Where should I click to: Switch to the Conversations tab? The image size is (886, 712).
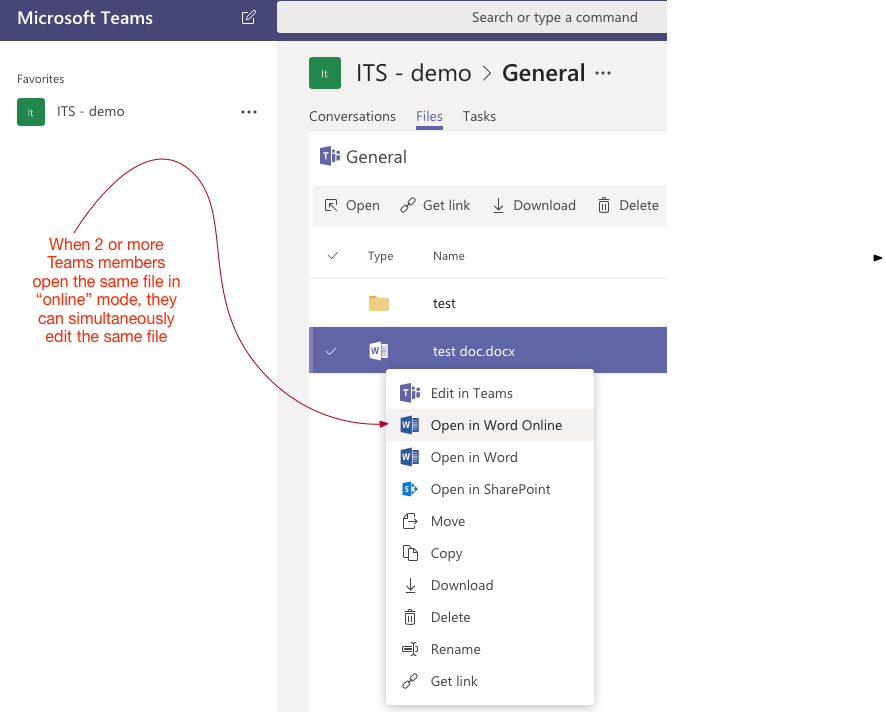click(352, 116)
